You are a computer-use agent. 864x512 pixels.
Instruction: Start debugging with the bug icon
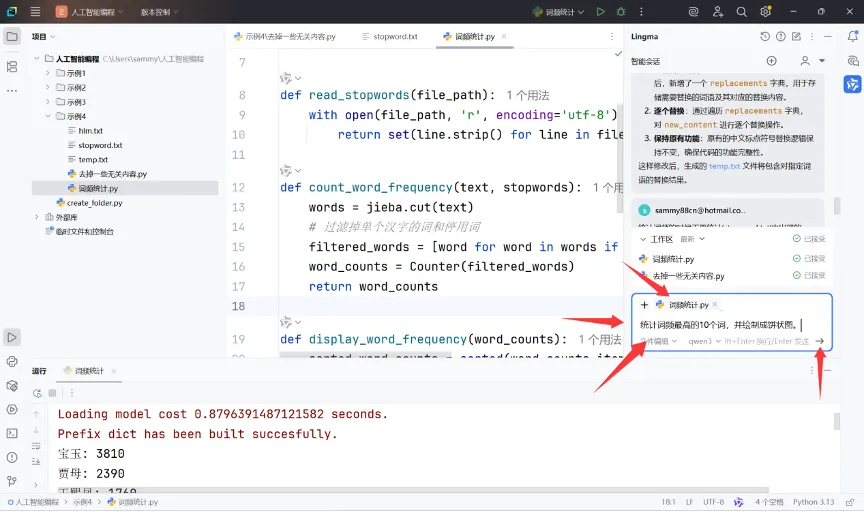point(621,12)
